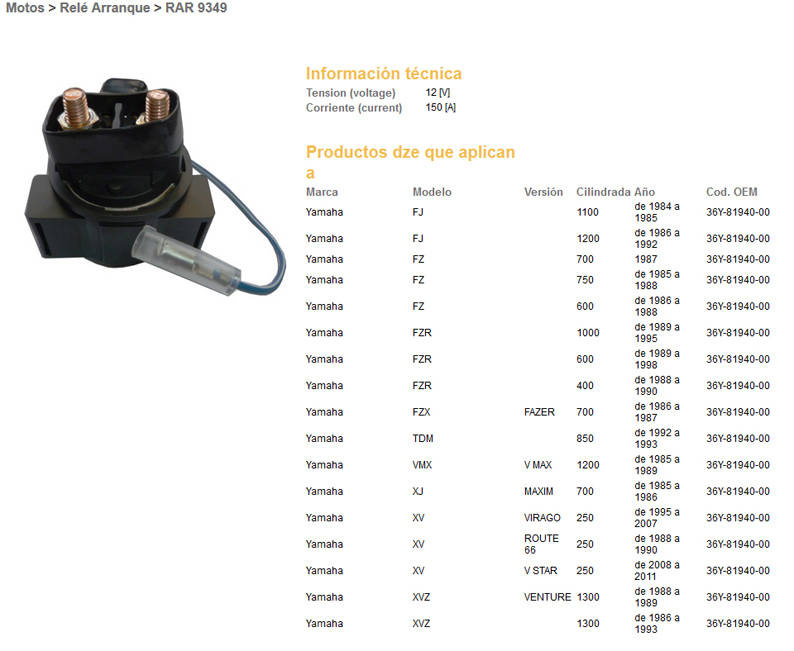Click the Cod. OEM column header
The height and width of the screenshot is (651, 794).
(731, 191)
